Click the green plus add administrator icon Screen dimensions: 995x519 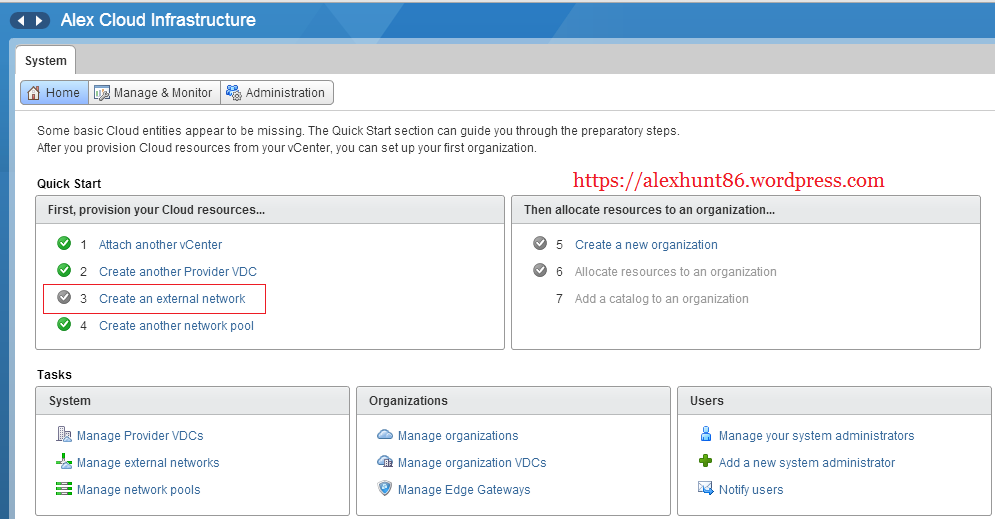click(x=706, y=462)
